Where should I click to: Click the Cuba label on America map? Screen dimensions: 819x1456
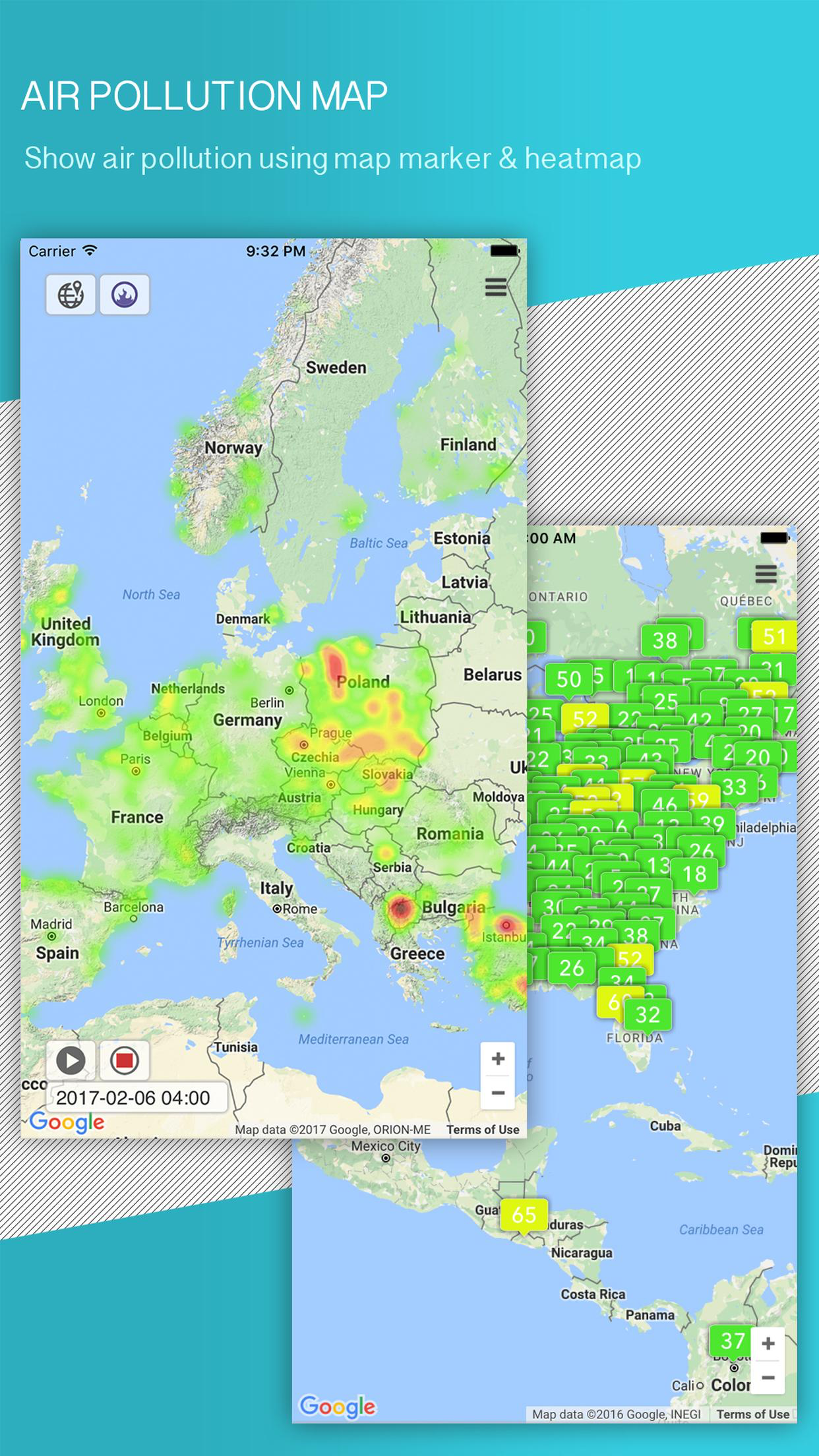[665, 1126]
